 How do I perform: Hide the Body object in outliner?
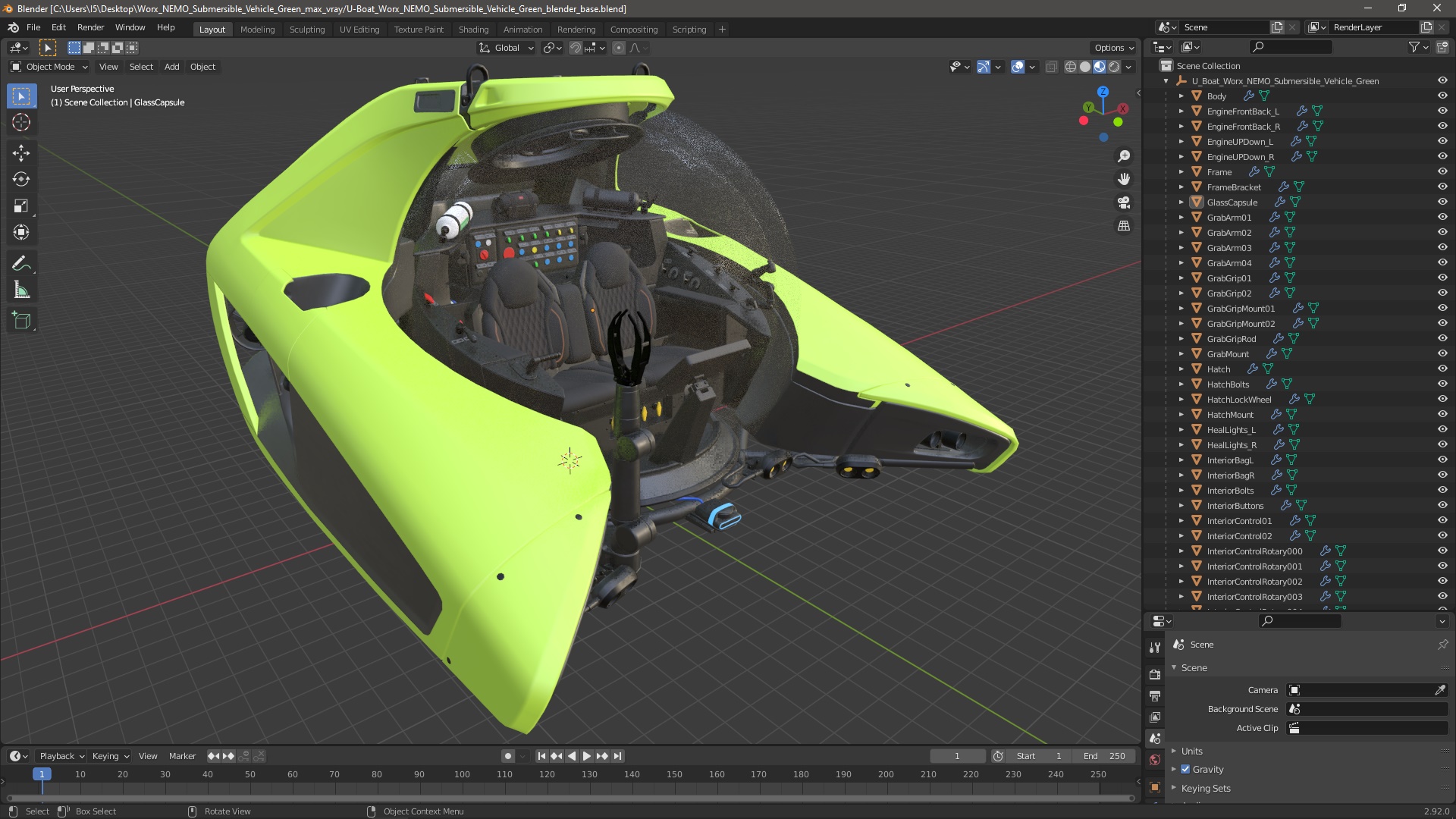(1442, 96)
